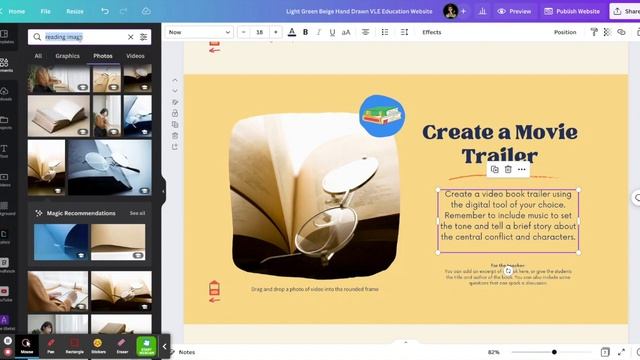Open the YouTube sidebar app

(5, 293)
